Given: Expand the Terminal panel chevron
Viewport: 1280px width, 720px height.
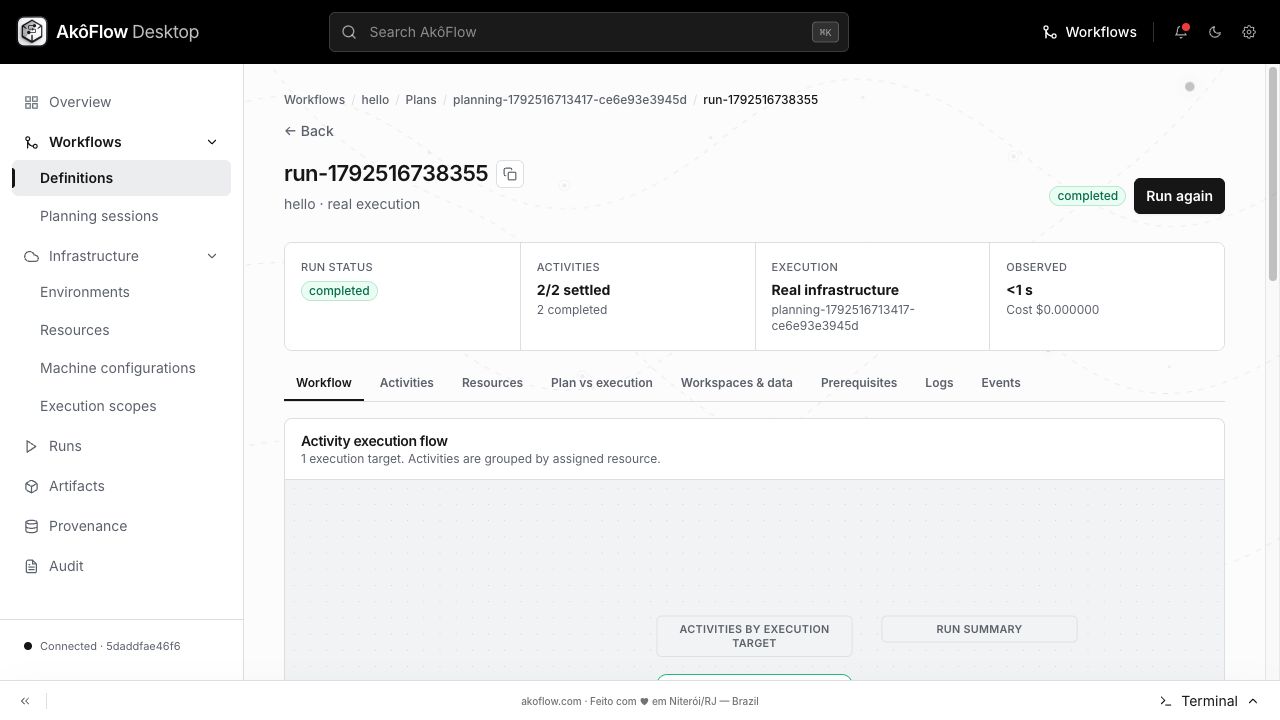Looking at the screenshot, I should point(1253,701).
